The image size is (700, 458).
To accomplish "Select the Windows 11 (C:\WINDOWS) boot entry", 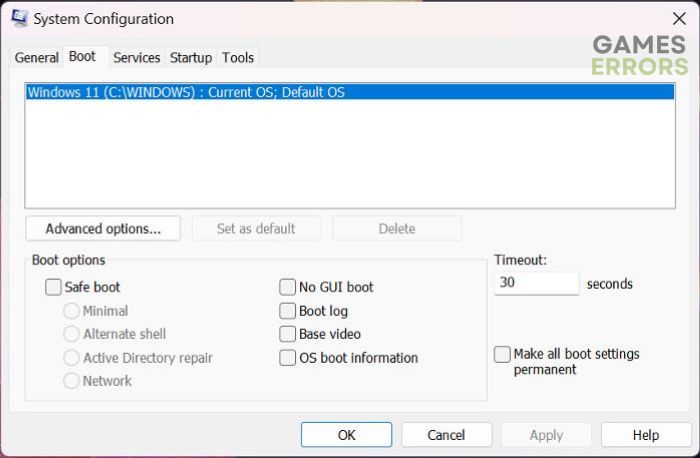I will click(x=350, y=92).
